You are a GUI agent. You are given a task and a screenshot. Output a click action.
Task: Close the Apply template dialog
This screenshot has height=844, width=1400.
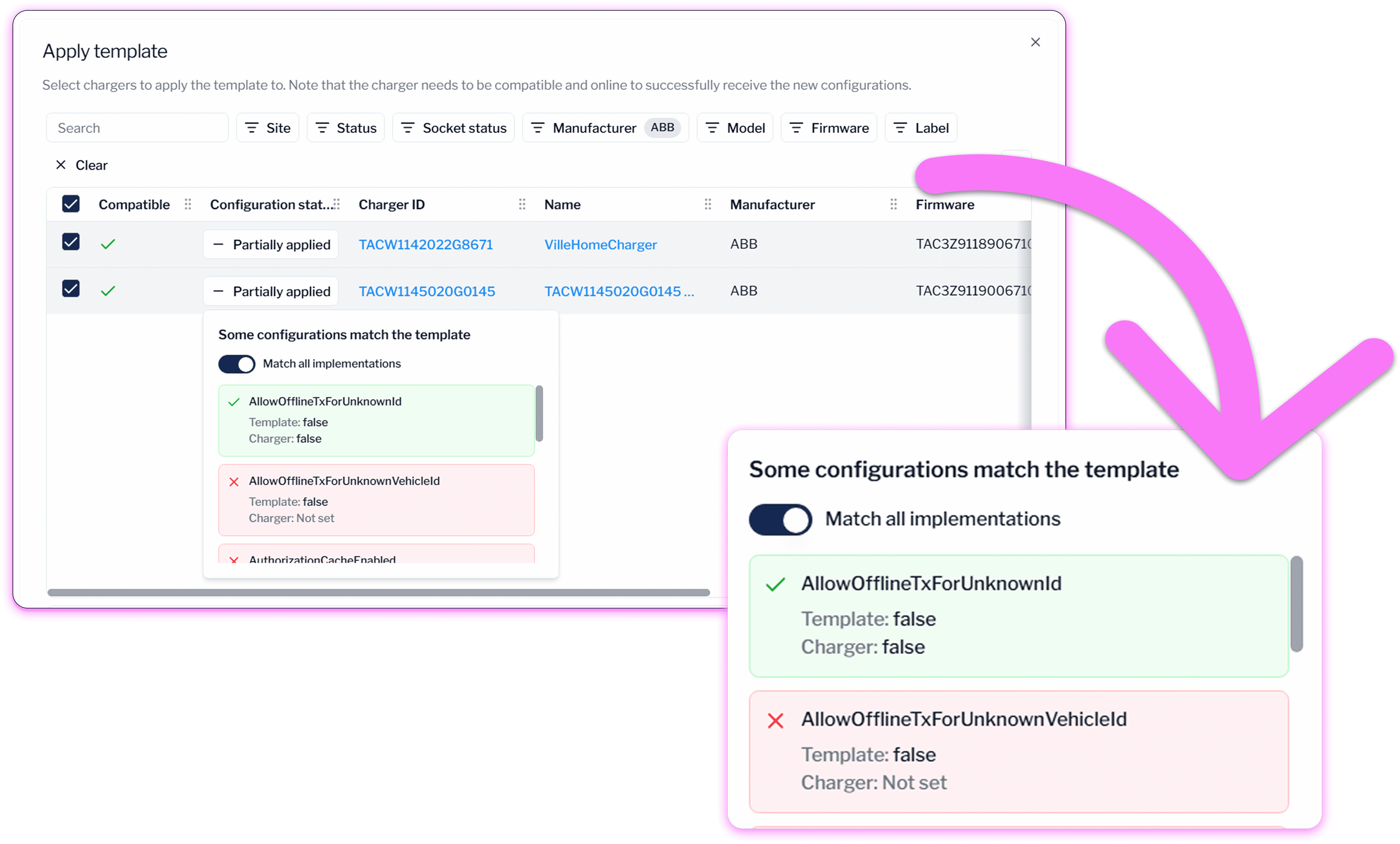tap(1035, 42)
